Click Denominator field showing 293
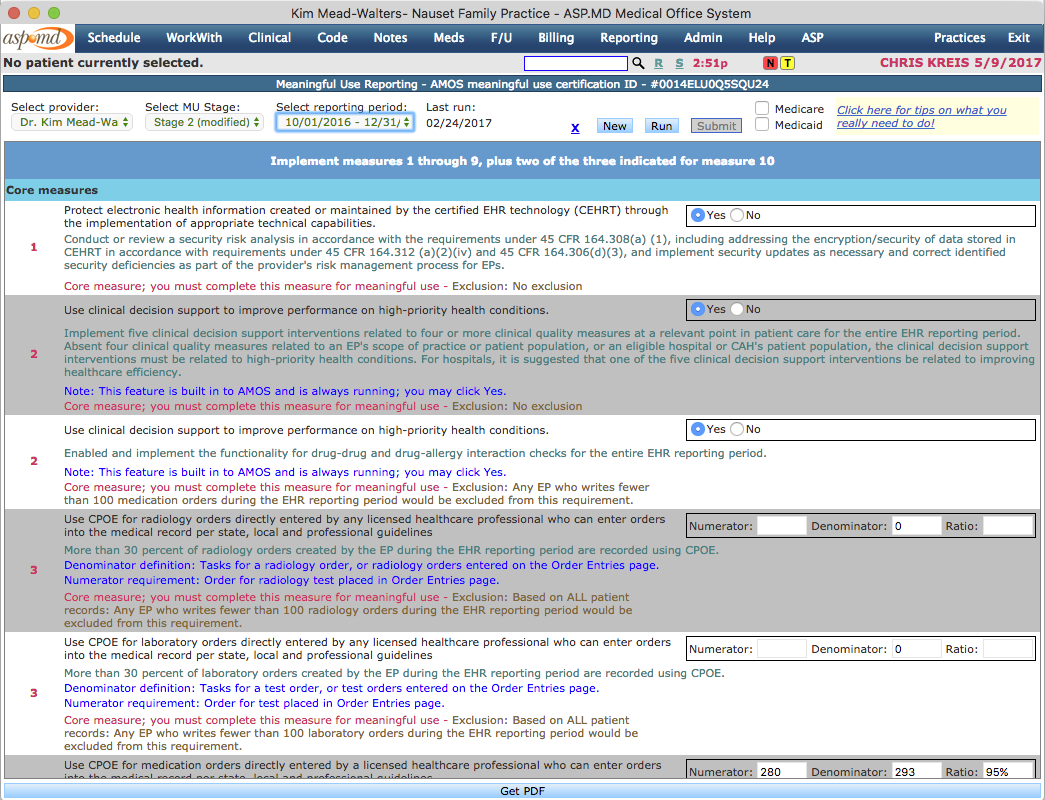The width and height of the screenshot is (1045, 800). pos(916,771)
